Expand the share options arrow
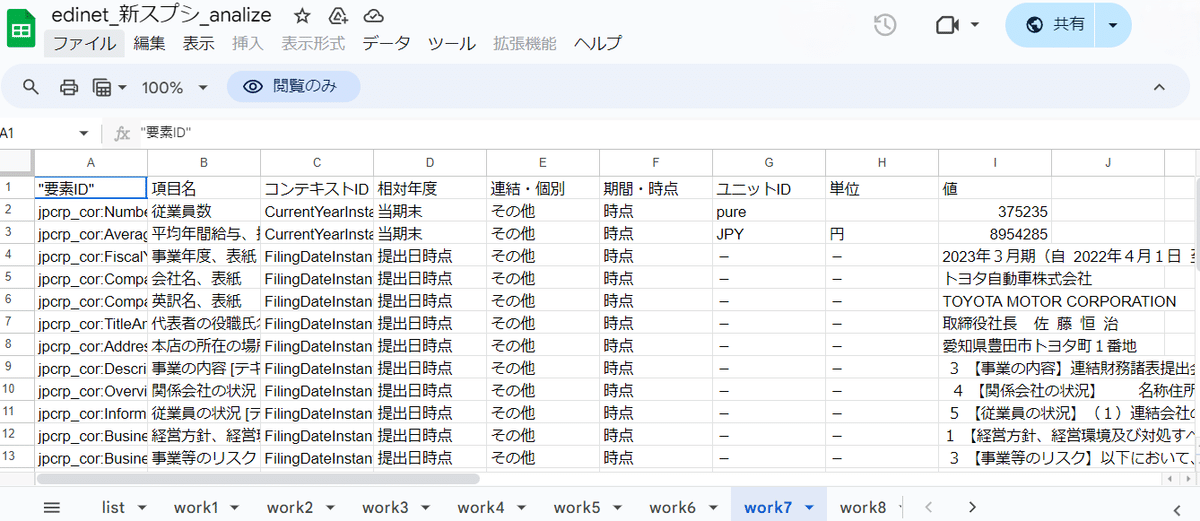1200x521 pixels. click(1113, 25)
